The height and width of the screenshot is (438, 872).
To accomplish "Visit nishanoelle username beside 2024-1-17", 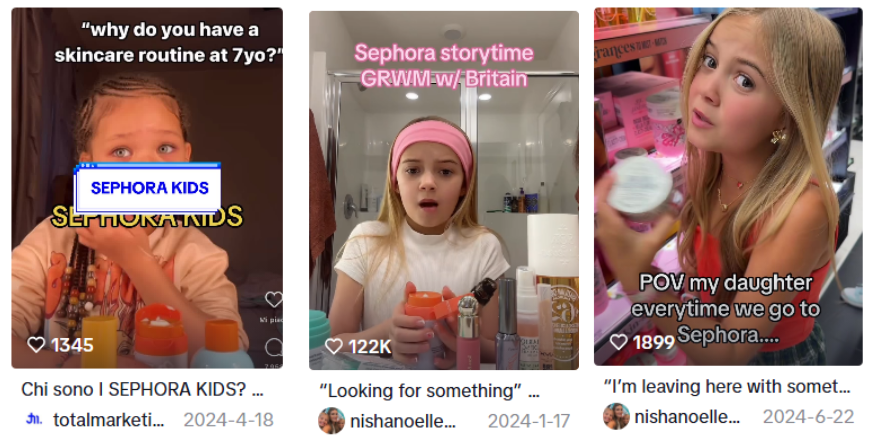I will click(403, 421).
